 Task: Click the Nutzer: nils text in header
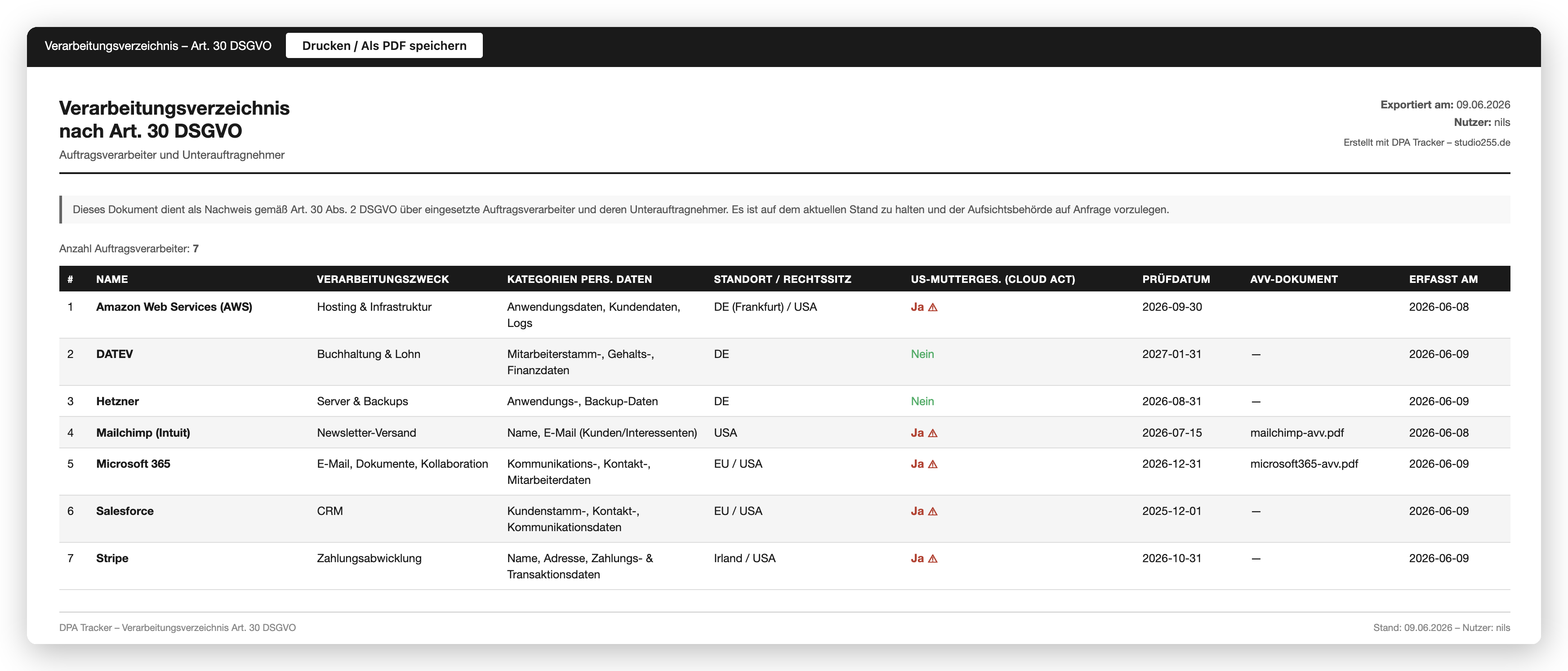1482,122
